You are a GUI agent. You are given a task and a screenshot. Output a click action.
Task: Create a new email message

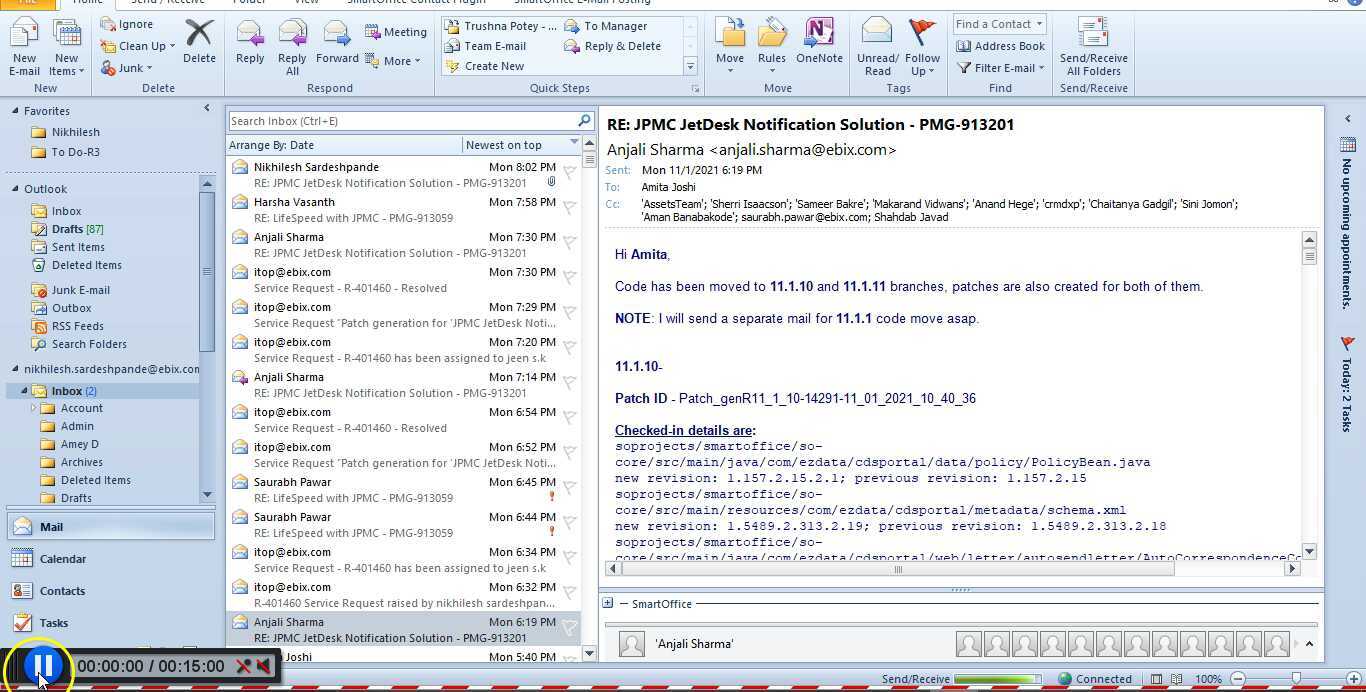(x=23, y=45)
